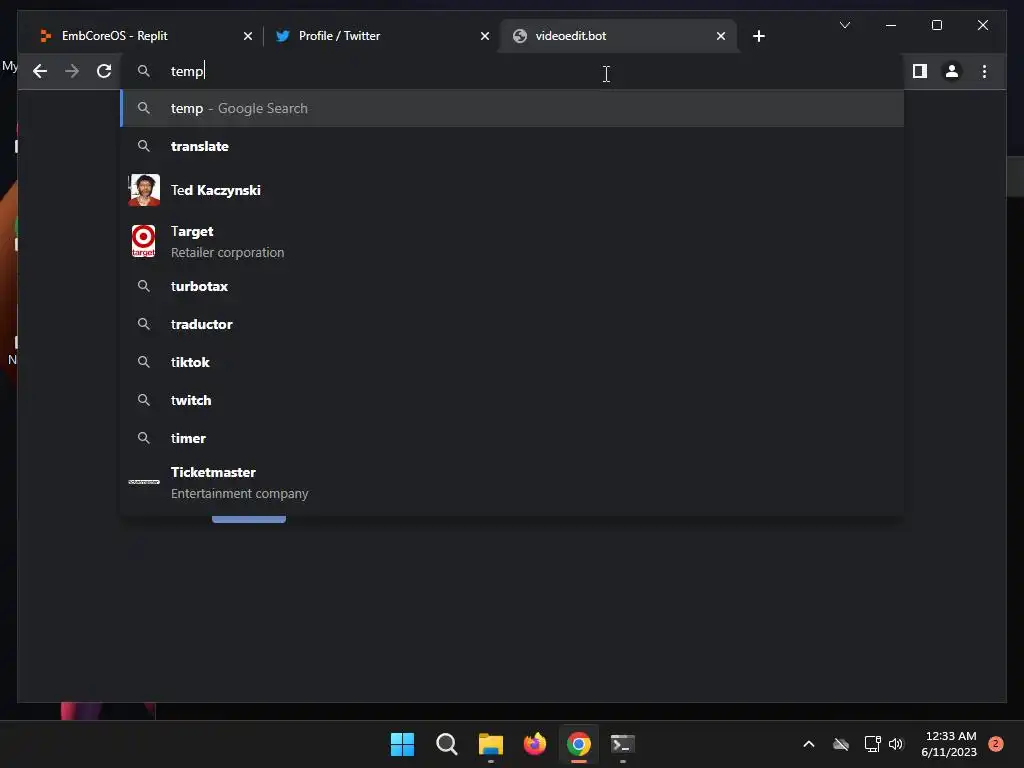The width and height of the screenshot is (1024, 768).
Task: Open the Windows Start menu
Action: 402,744
